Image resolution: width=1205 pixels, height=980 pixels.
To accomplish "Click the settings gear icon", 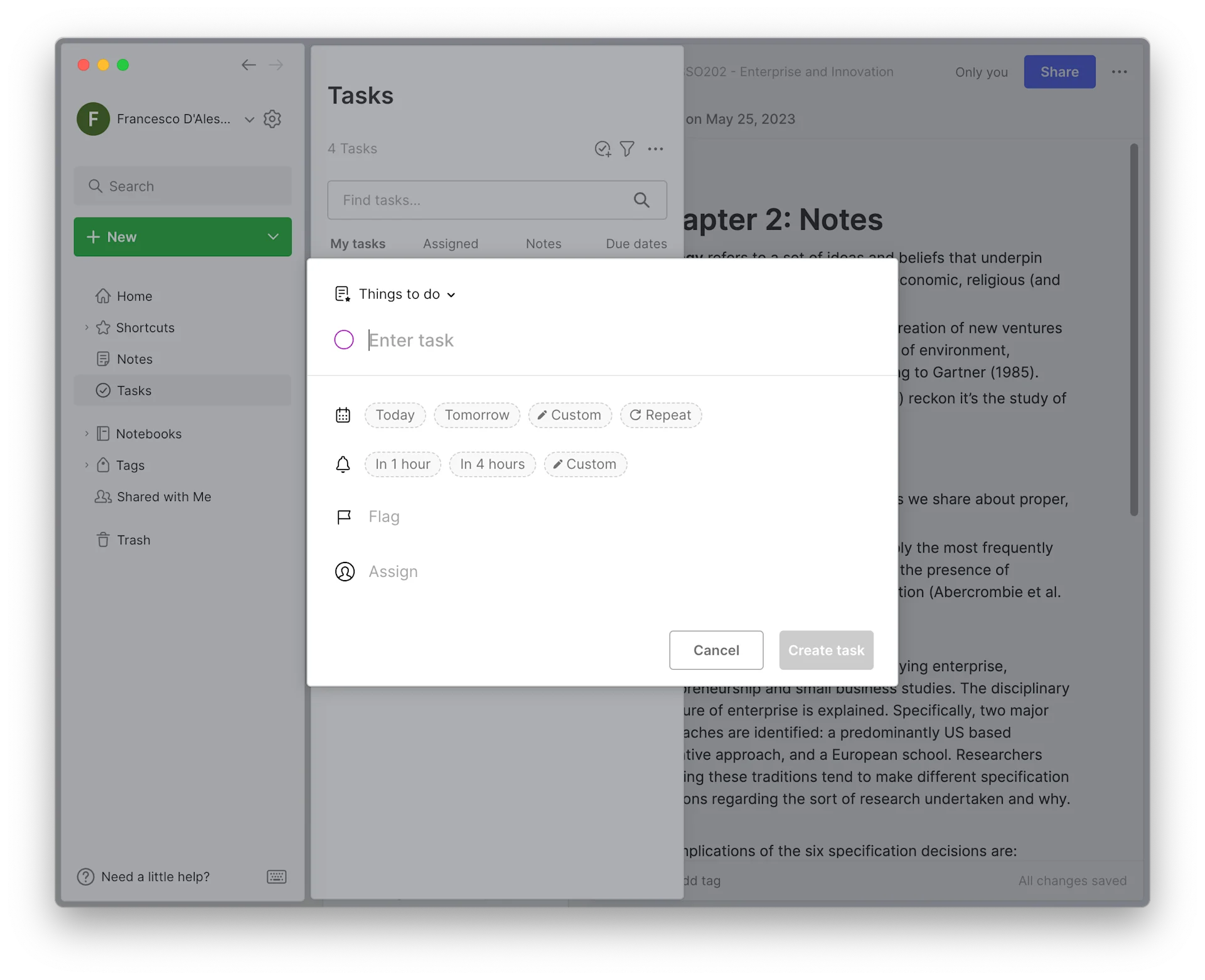I will (x=272, y=119).
